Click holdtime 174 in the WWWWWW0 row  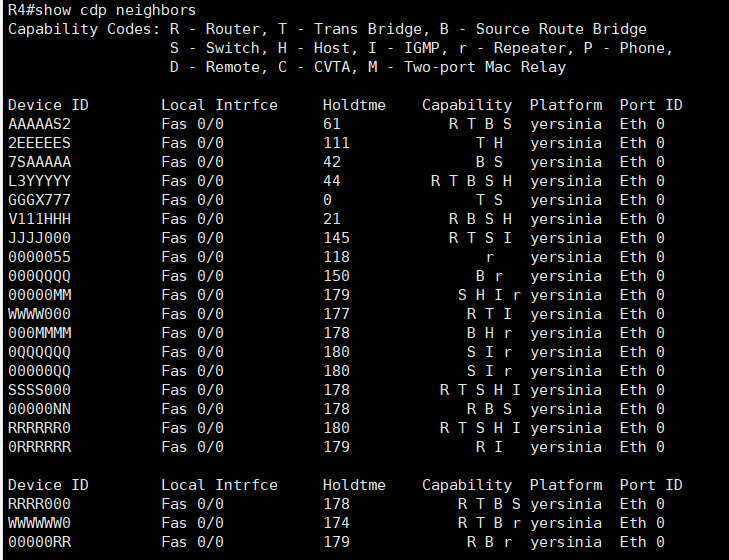pyautogui.click(x=336, y=523)
